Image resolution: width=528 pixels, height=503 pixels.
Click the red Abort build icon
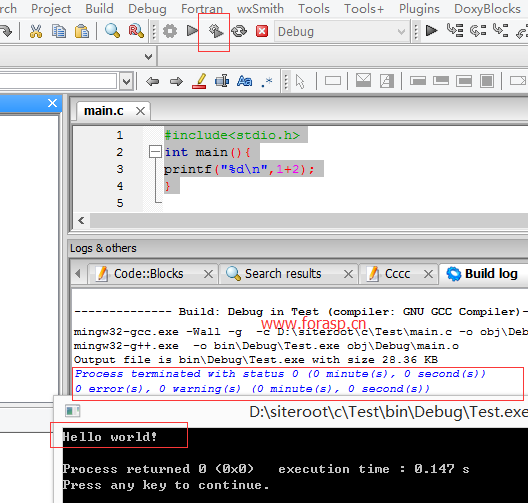tap(262, 31)
